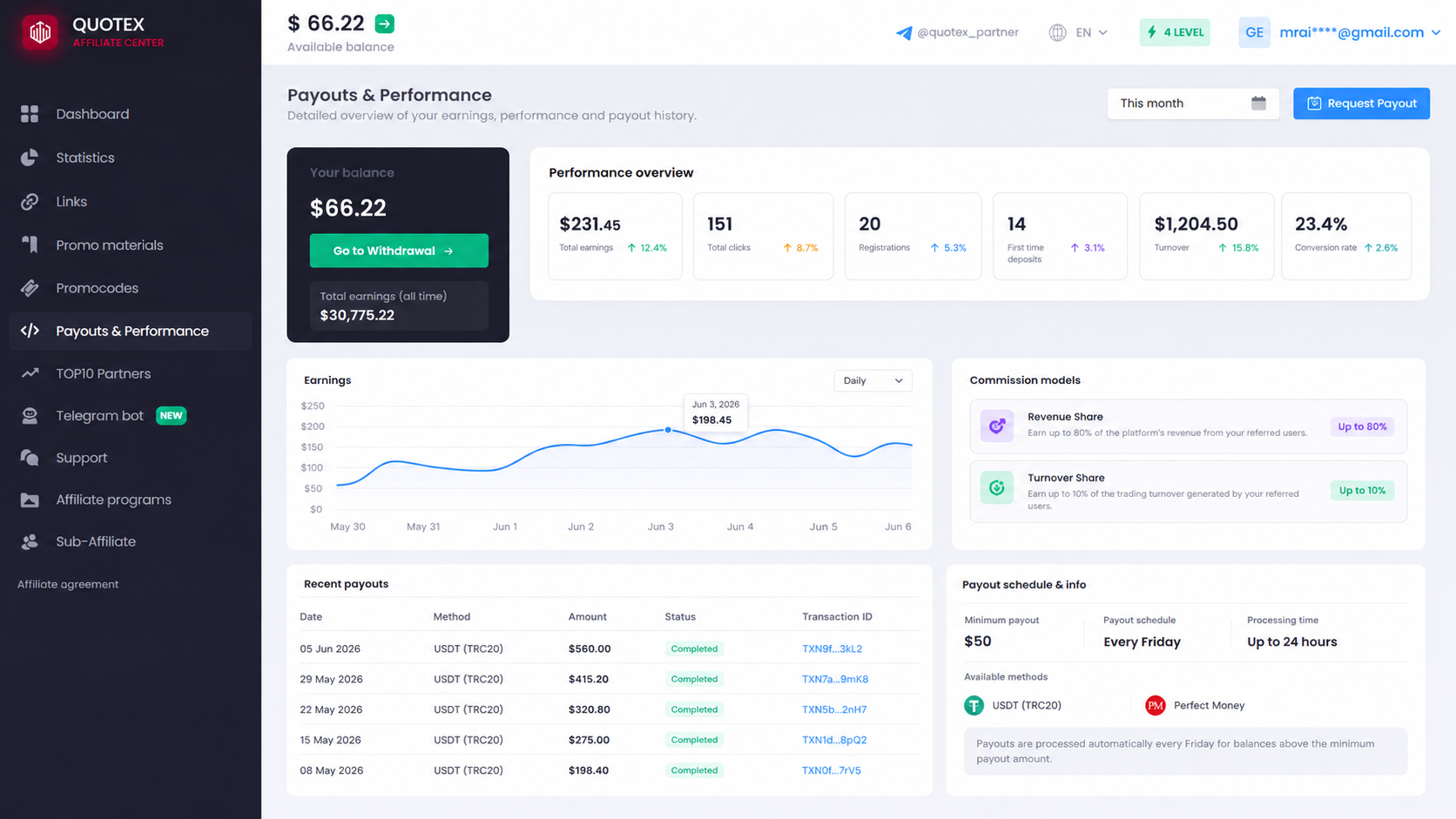
Task: Click the Turnover $1,204.50 card
Action: click(1207, 236)
